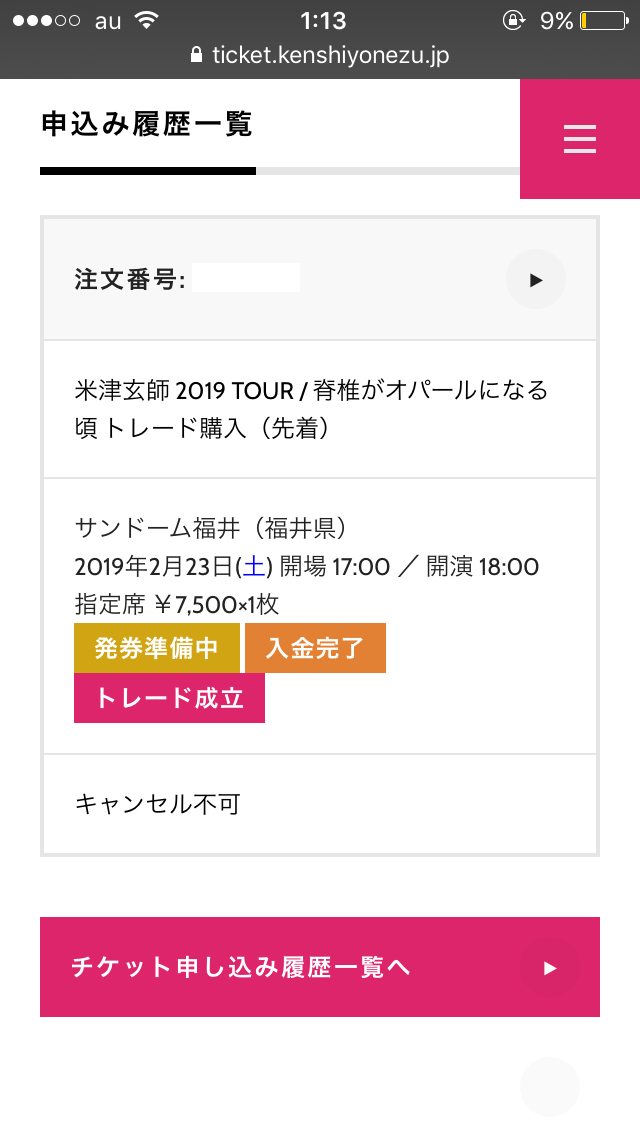Tap the battery indicator icon

tap(599, 21)
